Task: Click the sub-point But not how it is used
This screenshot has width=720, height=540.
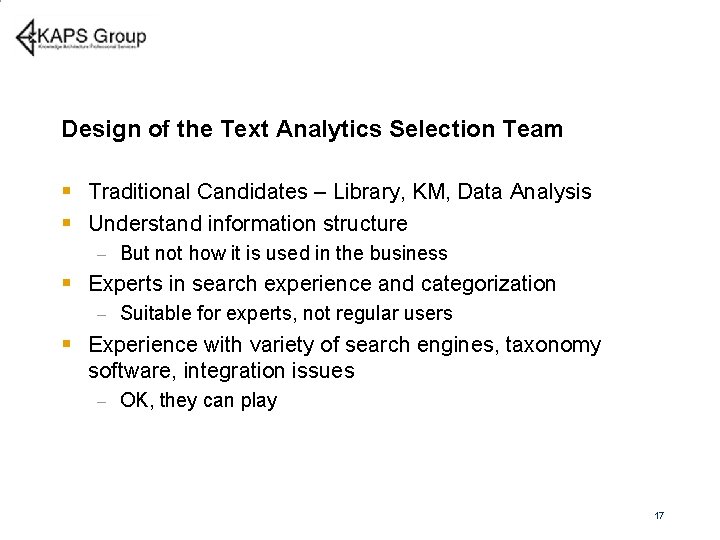Action: tap(283, 254)
